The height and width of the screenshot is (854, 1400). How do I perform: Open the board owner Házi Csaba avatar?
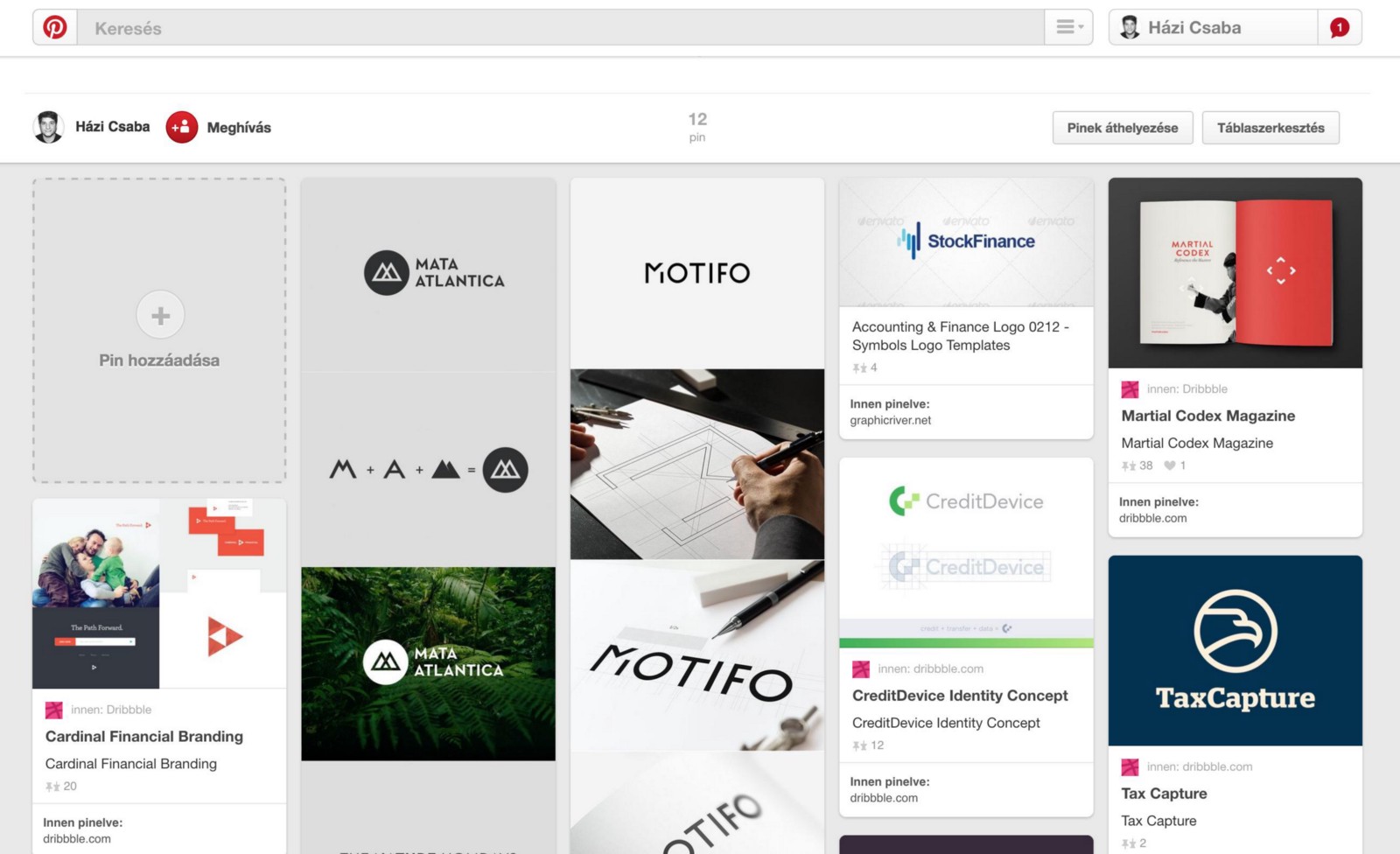pyautogui.click(x=48, y=128)
